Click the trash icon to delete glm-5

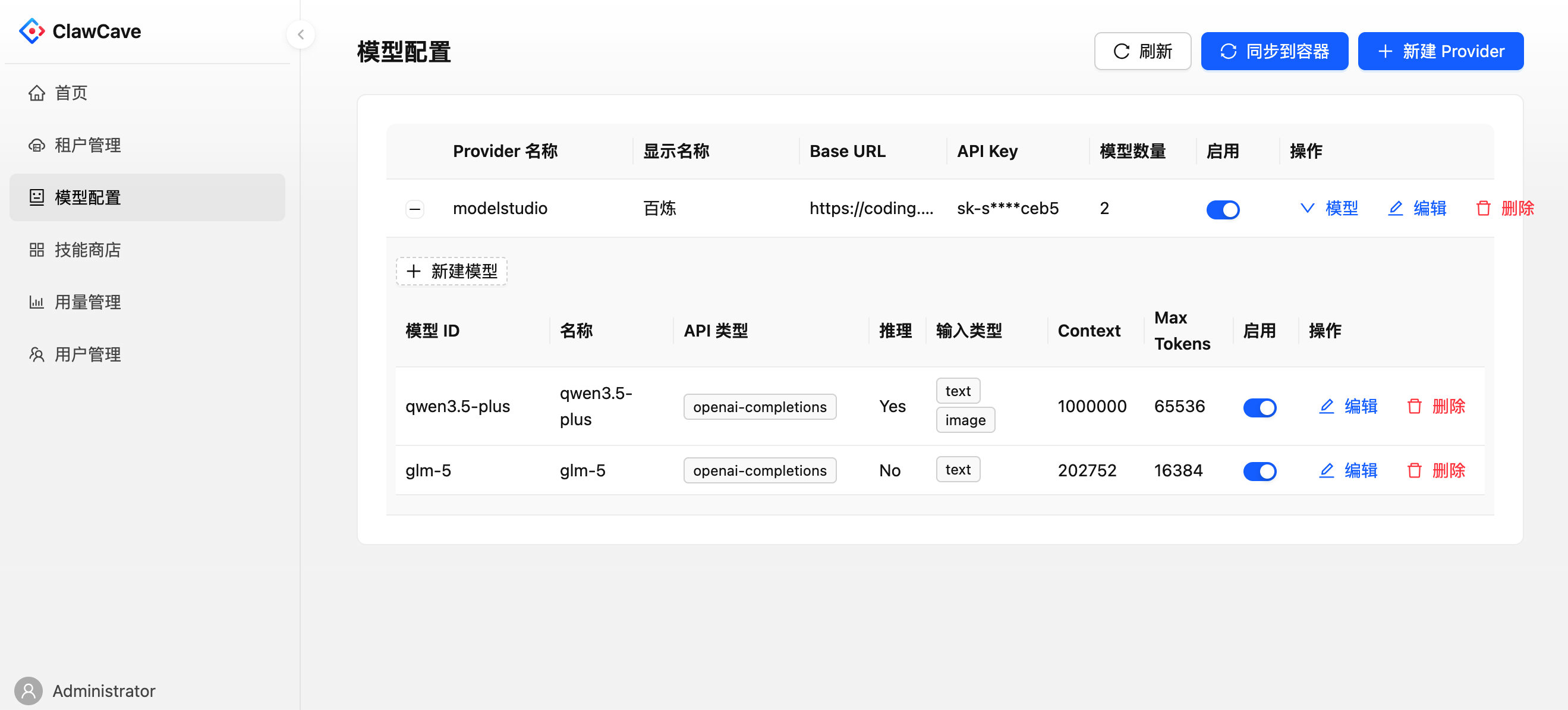[x=1415, y=470]
